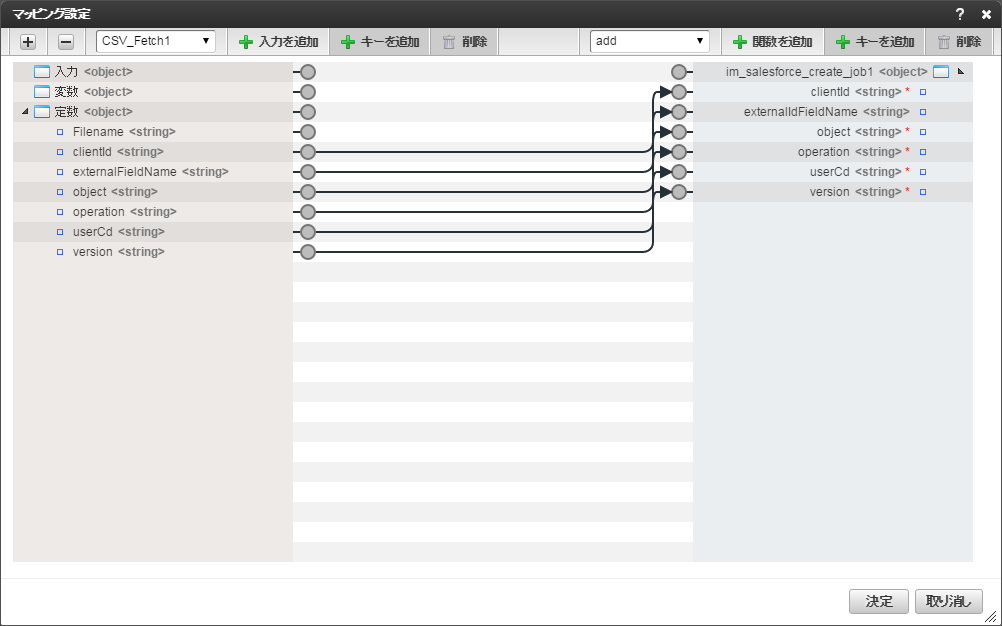Click externalFieldName output connector node
This screenshot has height=626, width=1002.
coord(308,172)
